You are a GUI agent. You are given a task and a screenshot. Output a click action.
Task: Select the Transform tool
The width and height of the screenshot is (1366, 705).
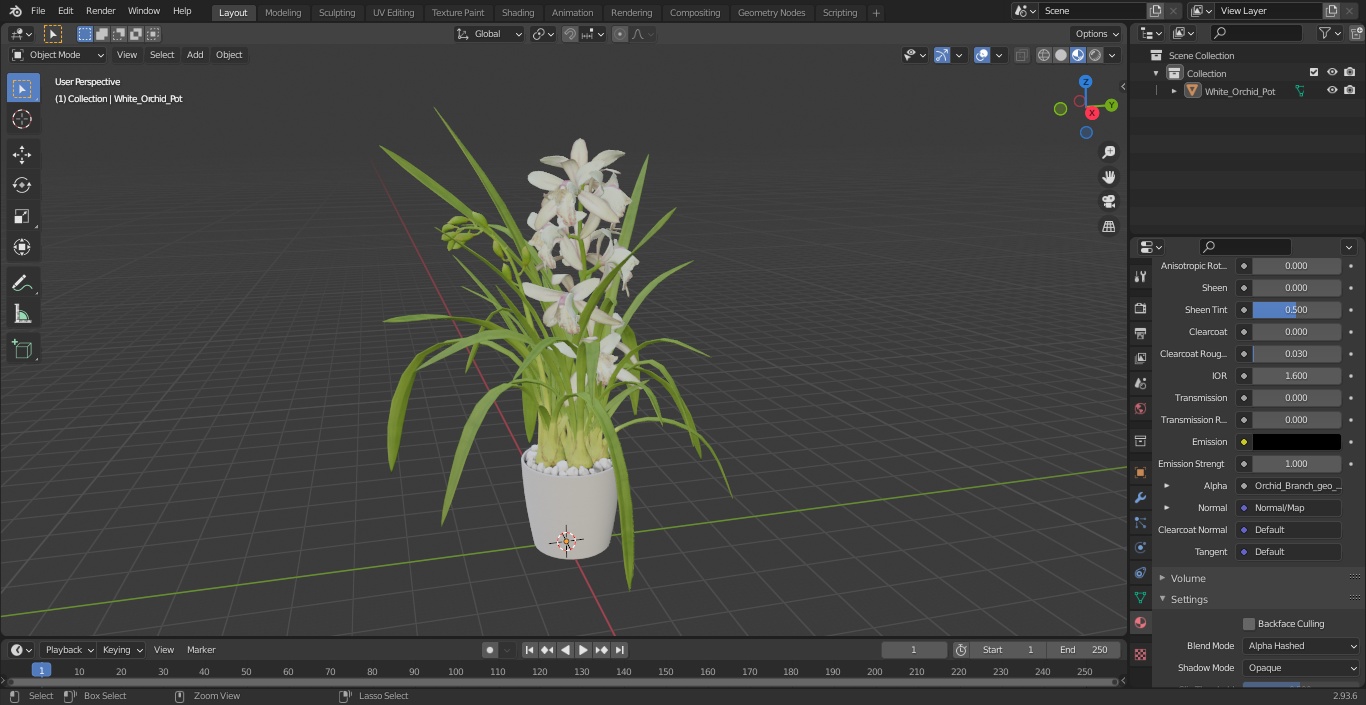pyautogui.click(x=22, y=247)
